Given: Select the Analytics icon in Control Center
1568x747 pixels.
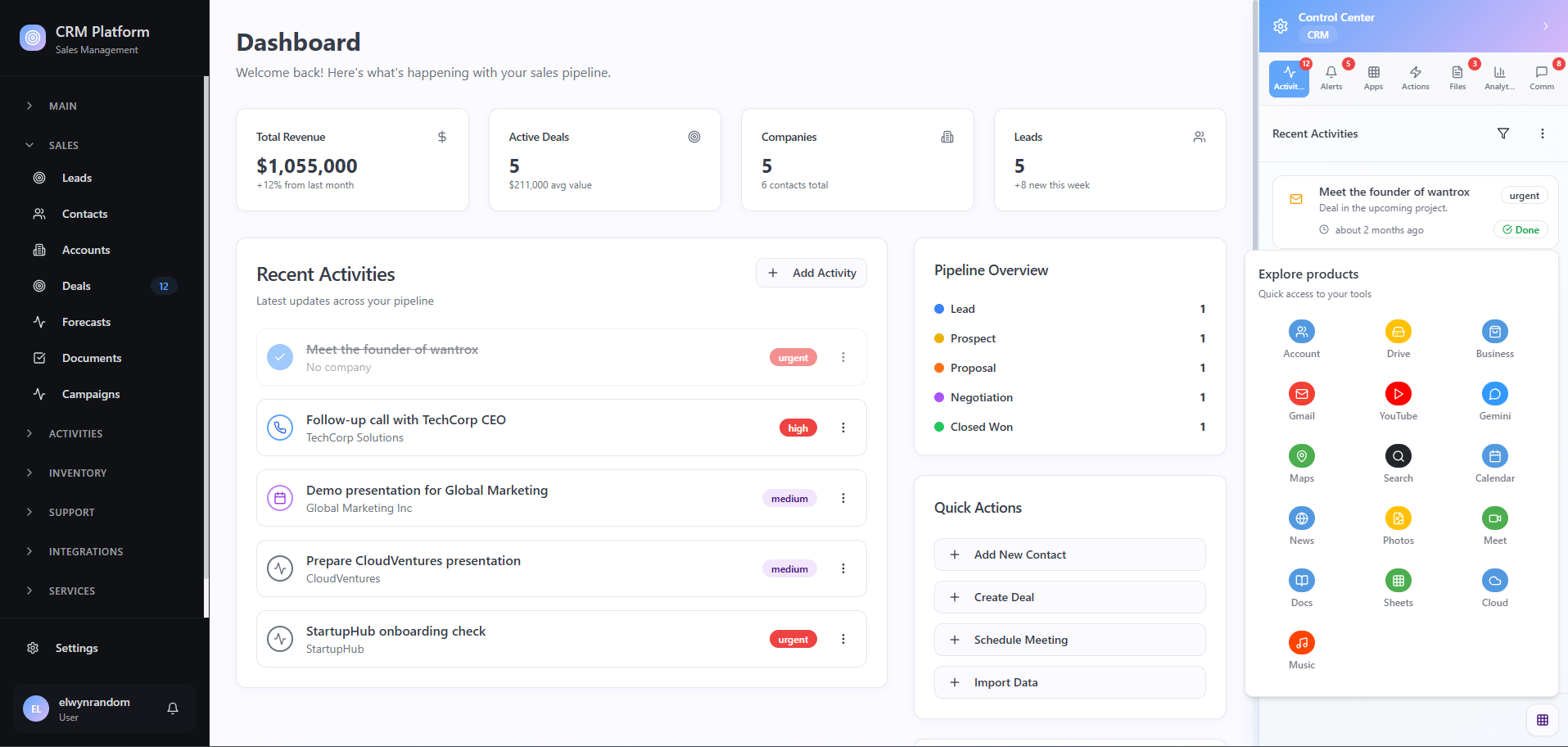Looking at the screenshot, I should click(x=1498, y=78).
